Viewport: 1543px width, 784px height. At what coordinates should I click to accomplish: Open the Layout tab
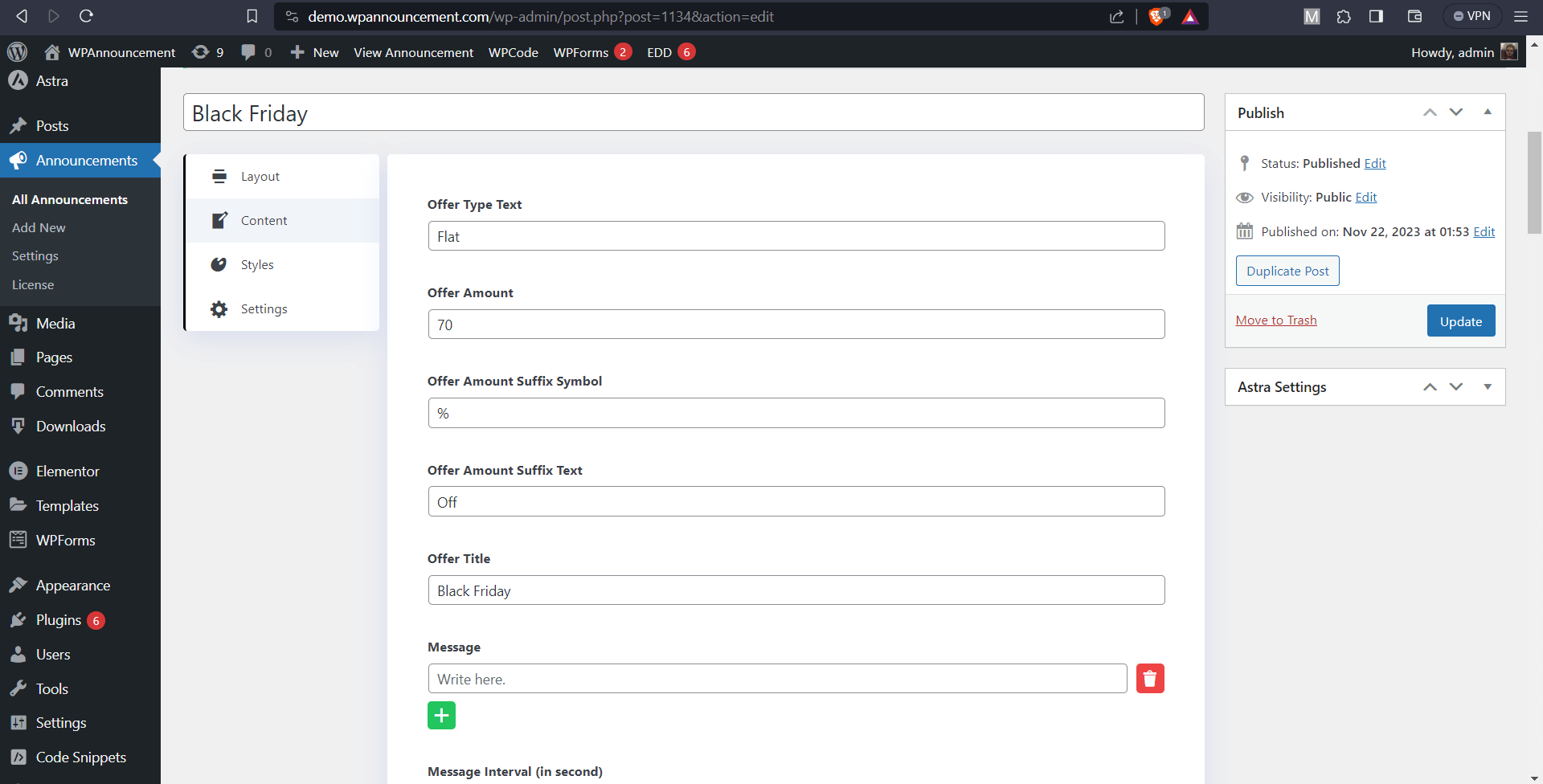click(282, 177)
